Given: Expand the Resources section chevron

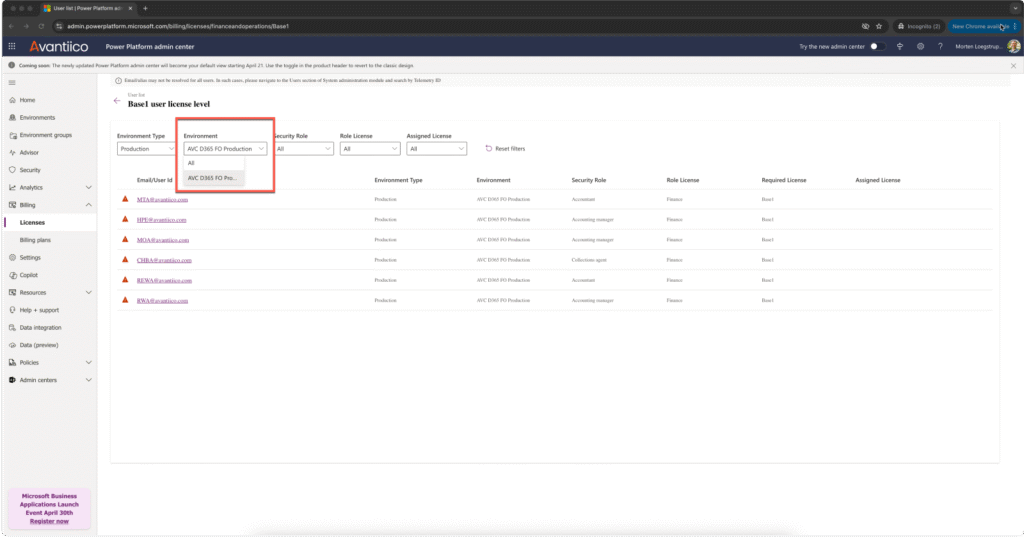Looking at the screenshot, I should (x=89, y=293).
